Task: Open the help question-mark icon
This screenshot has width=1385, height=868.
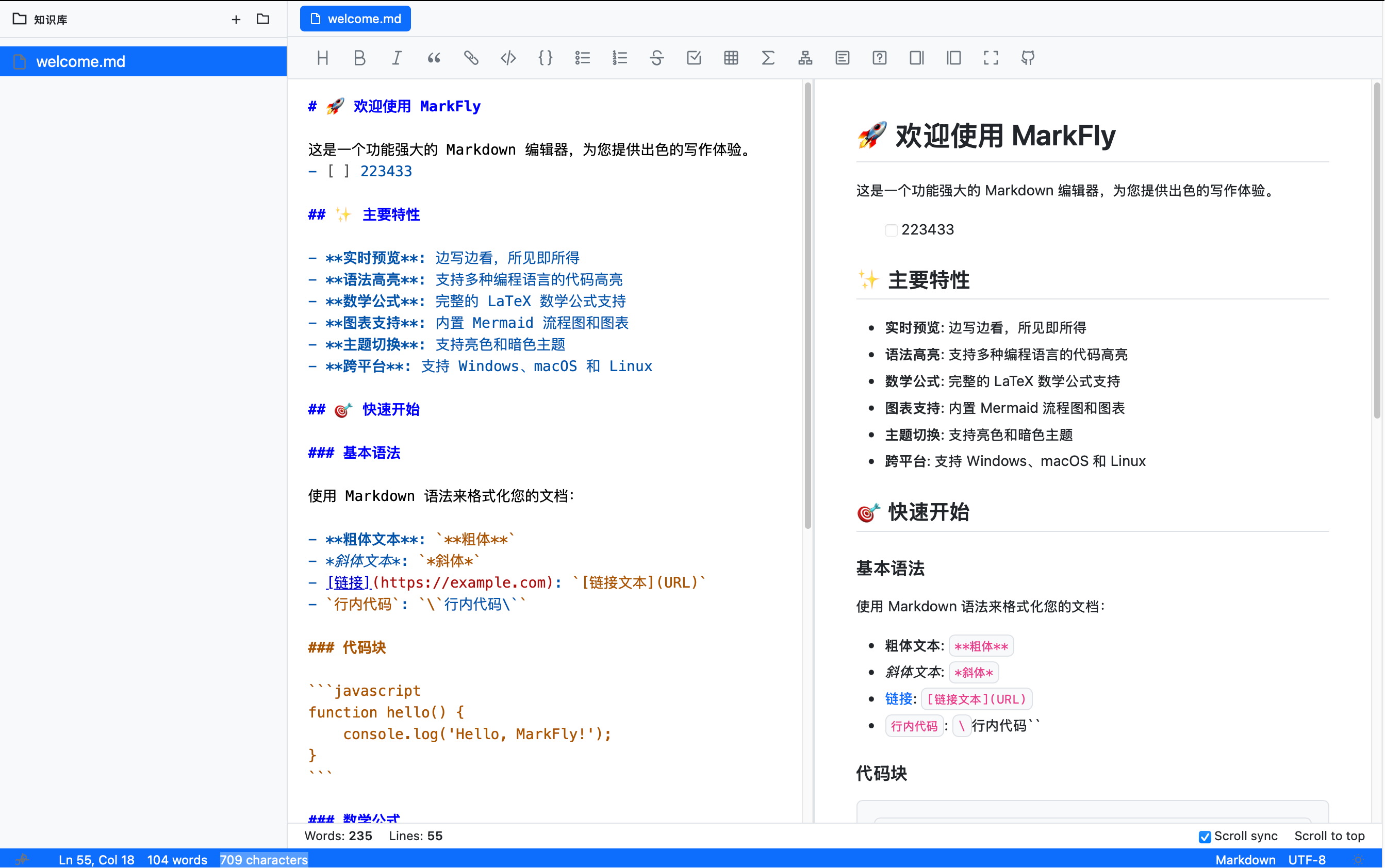Action: [880, 57]
